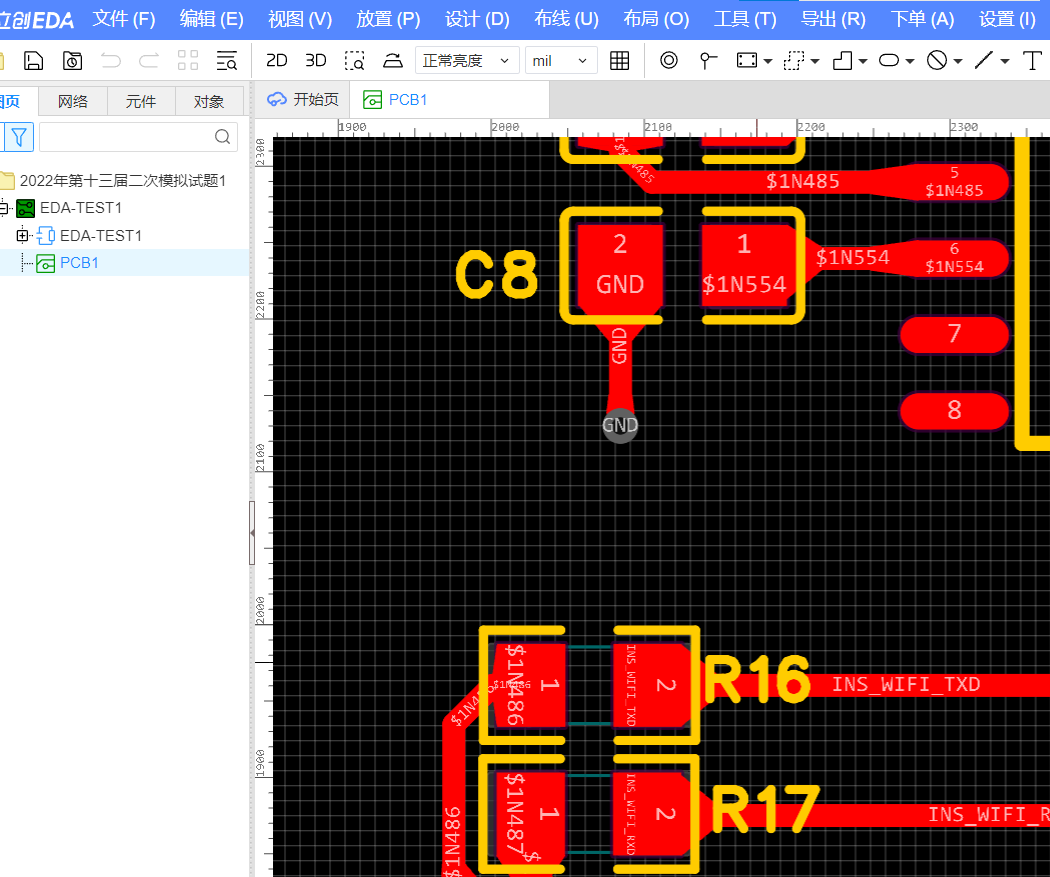The width and height of the screenshot is (1050, 877).
Task: Open the grid settings icon
Action: point(618,60)
